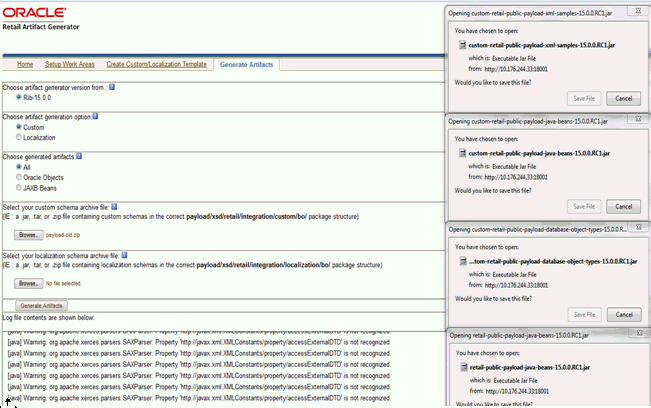Open help icon beside localization schema archive file
This screenshot has width=651, height=408.
[124, 255]
